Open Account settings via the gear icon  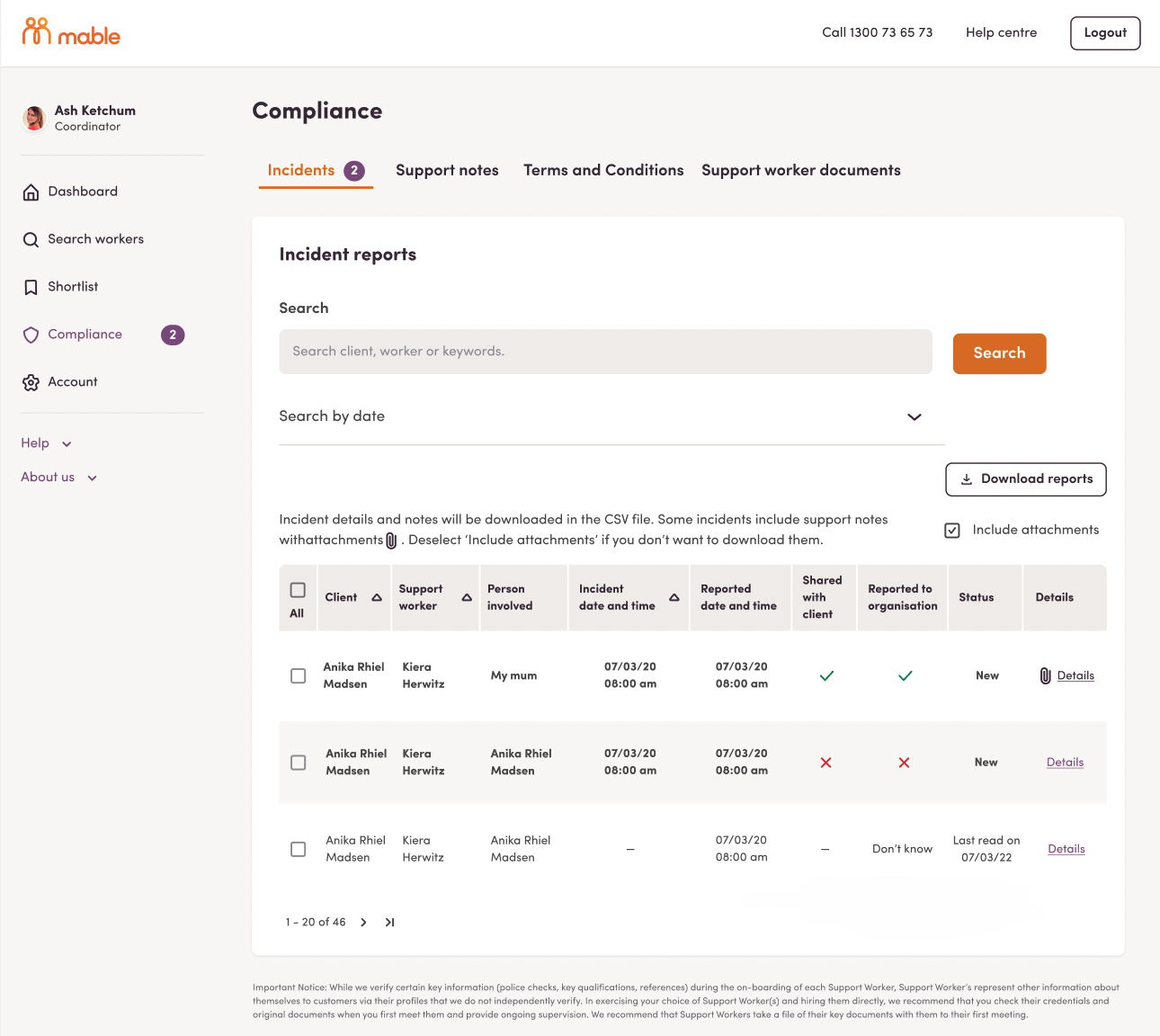(31, 381)
